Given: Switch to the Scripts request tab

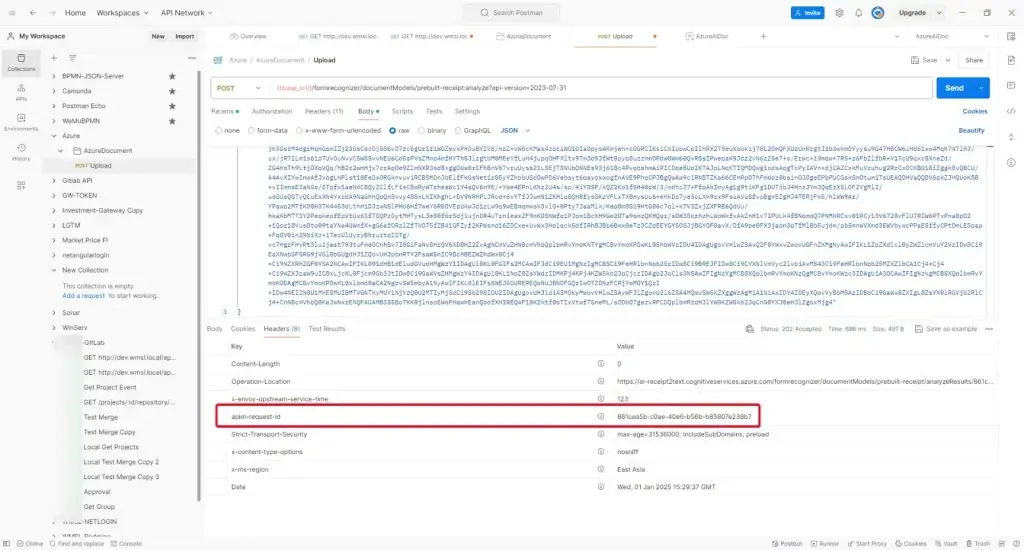Looking at the screenshot, I should click(402, 112).
